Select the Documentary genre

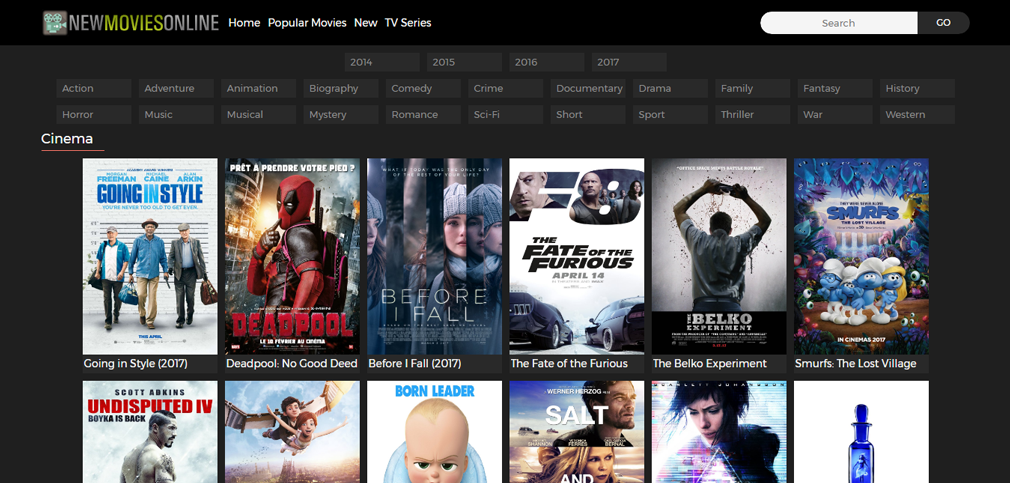588,88
